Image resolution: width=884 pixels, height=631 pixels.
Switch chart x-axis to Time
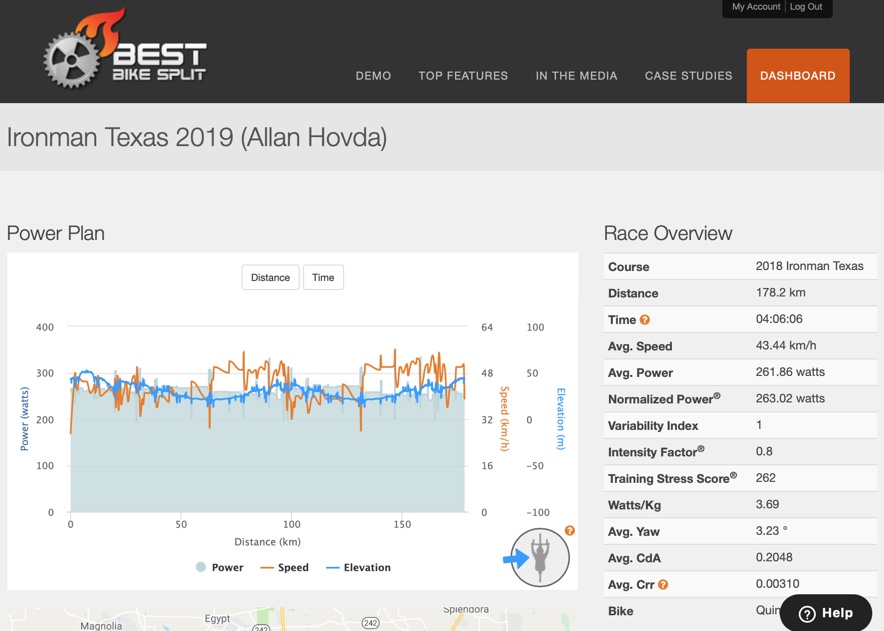(323, 277)
